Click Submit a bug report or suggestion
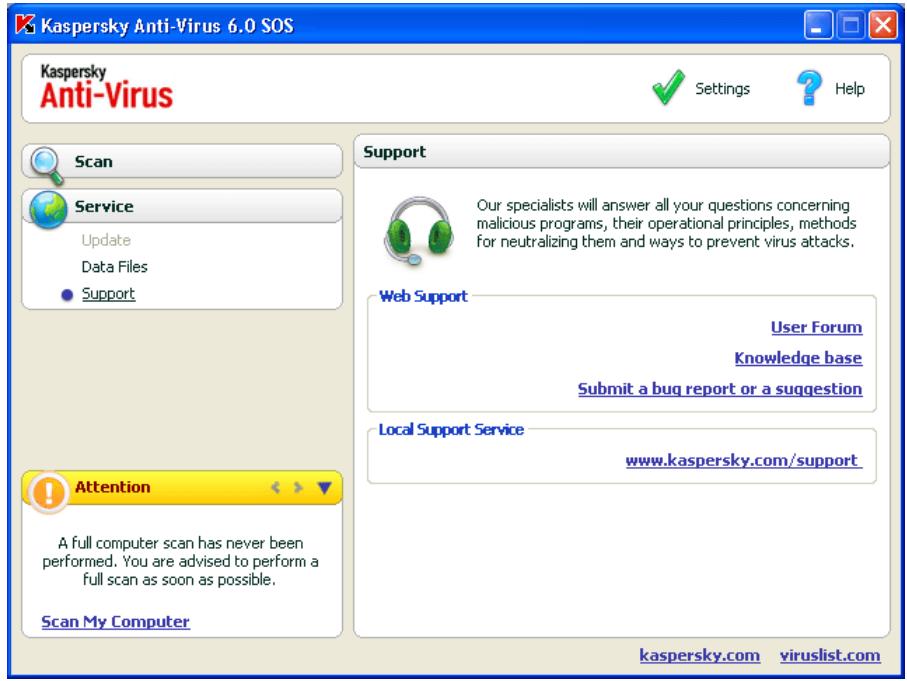907x681 pixels. point(720,389)
